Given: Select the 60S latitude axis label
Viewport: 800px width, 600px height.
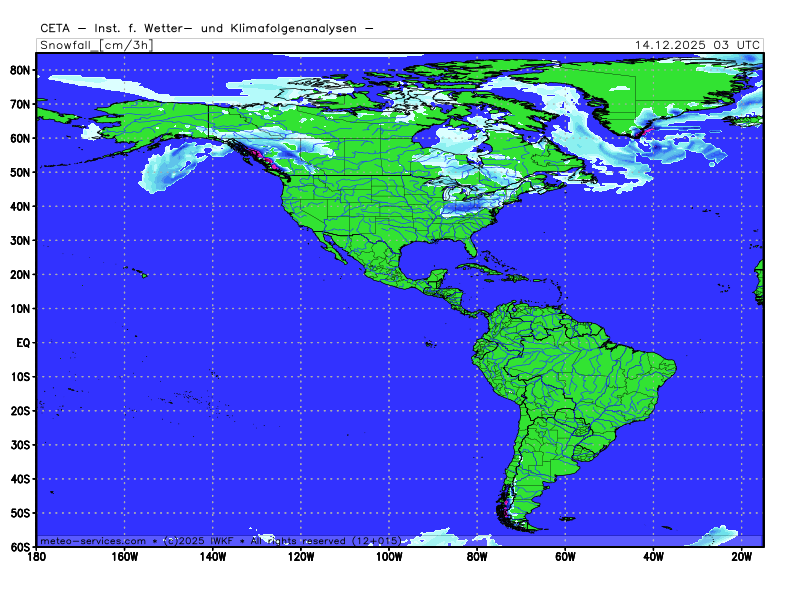Looking at the screenshot, I should 19,547.
